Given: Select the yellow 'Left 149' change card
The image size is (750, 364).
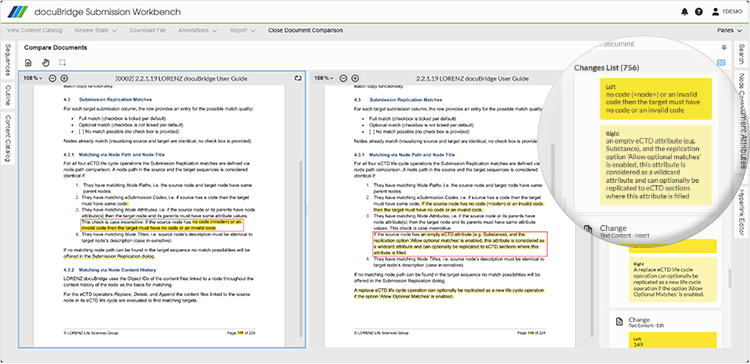Looking at the screenshot, I should click(x=672, y=340).
